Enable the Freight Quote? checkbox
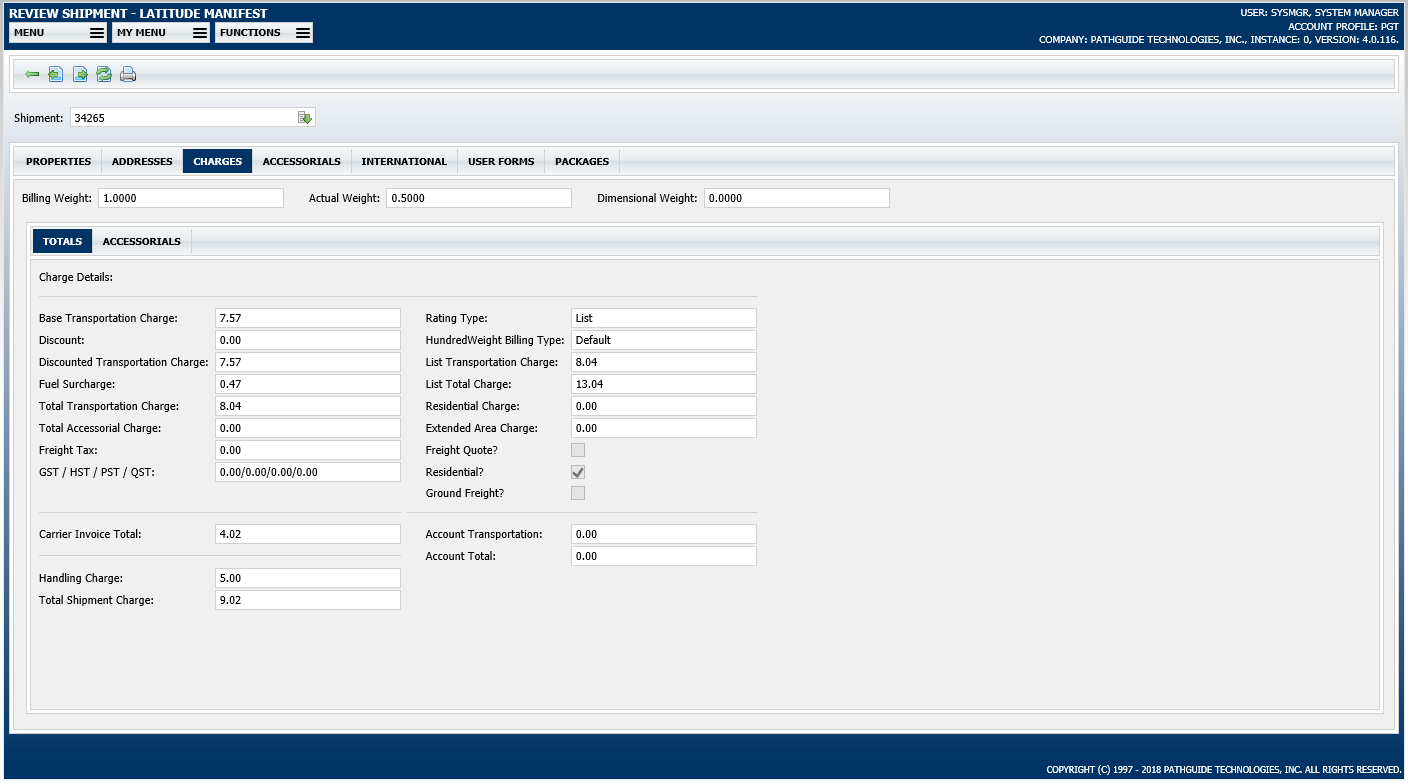 [577, 450]
